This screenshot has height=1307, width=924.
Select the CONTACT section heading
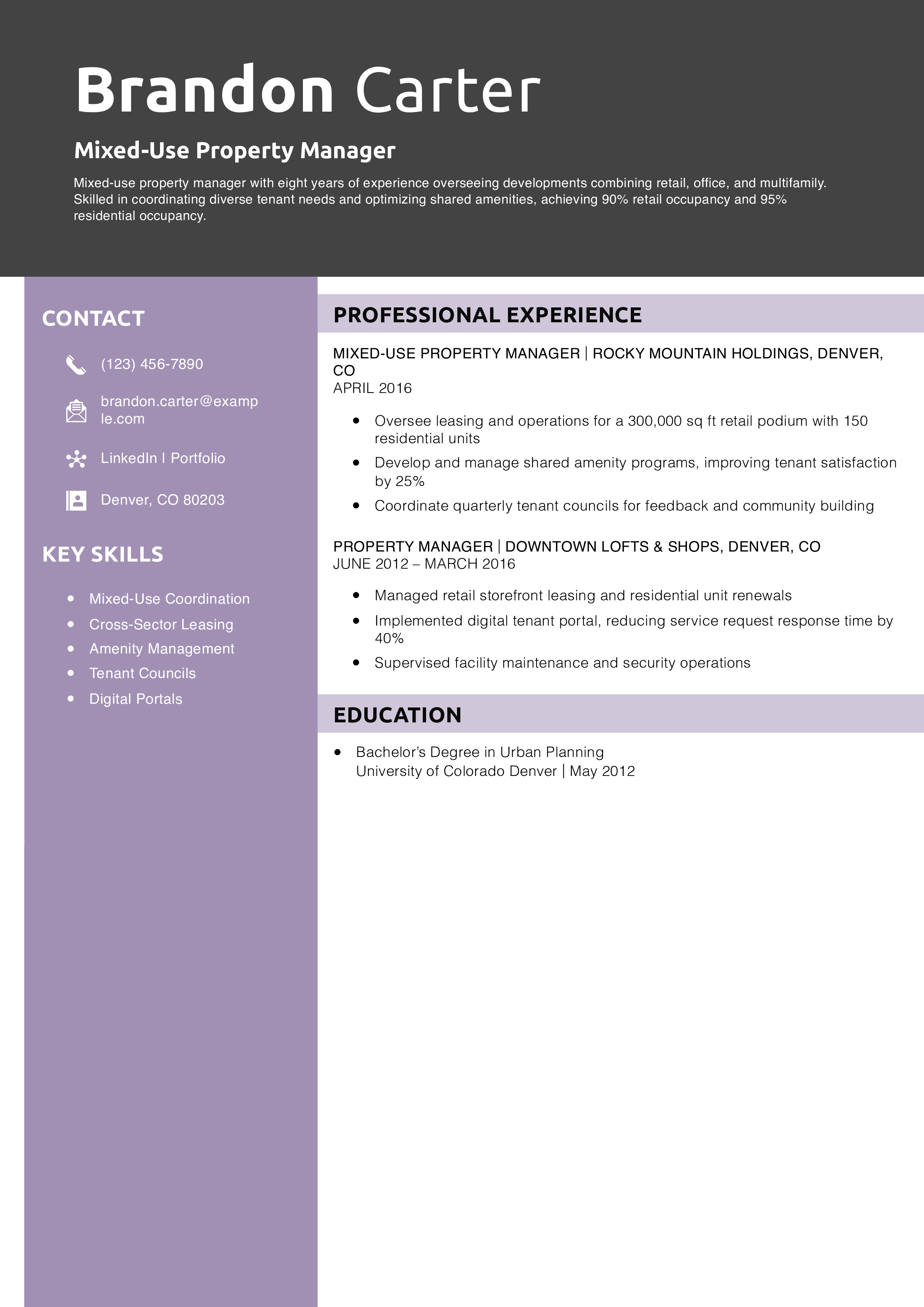(x=93, y=319)
